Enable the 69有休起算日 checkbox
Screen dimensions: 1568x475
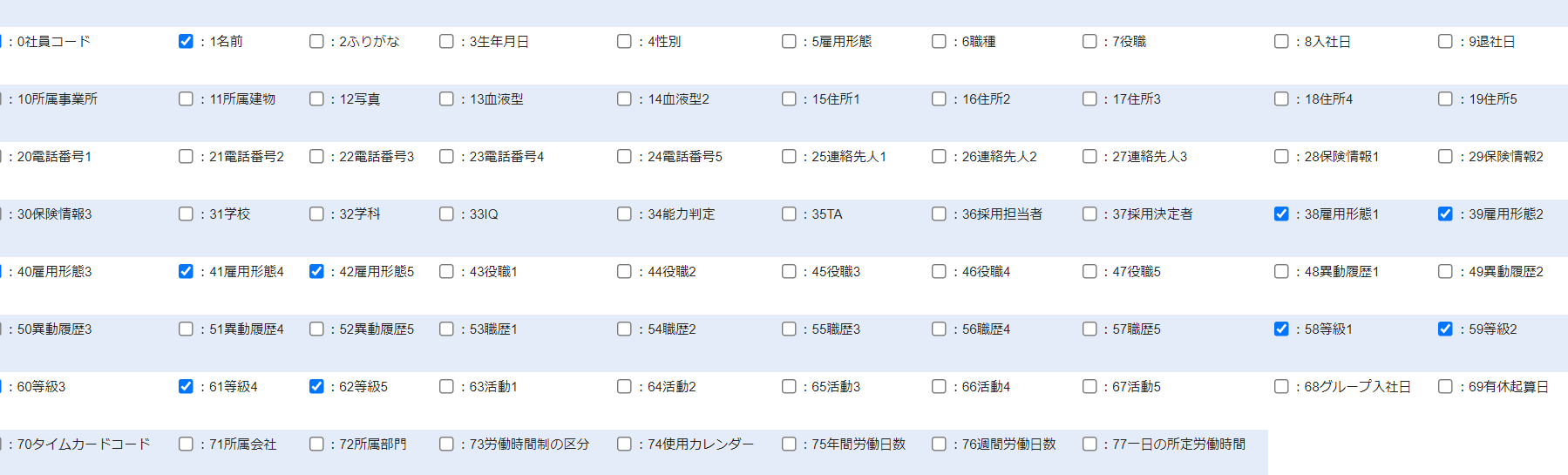[x=1445, y=386]
